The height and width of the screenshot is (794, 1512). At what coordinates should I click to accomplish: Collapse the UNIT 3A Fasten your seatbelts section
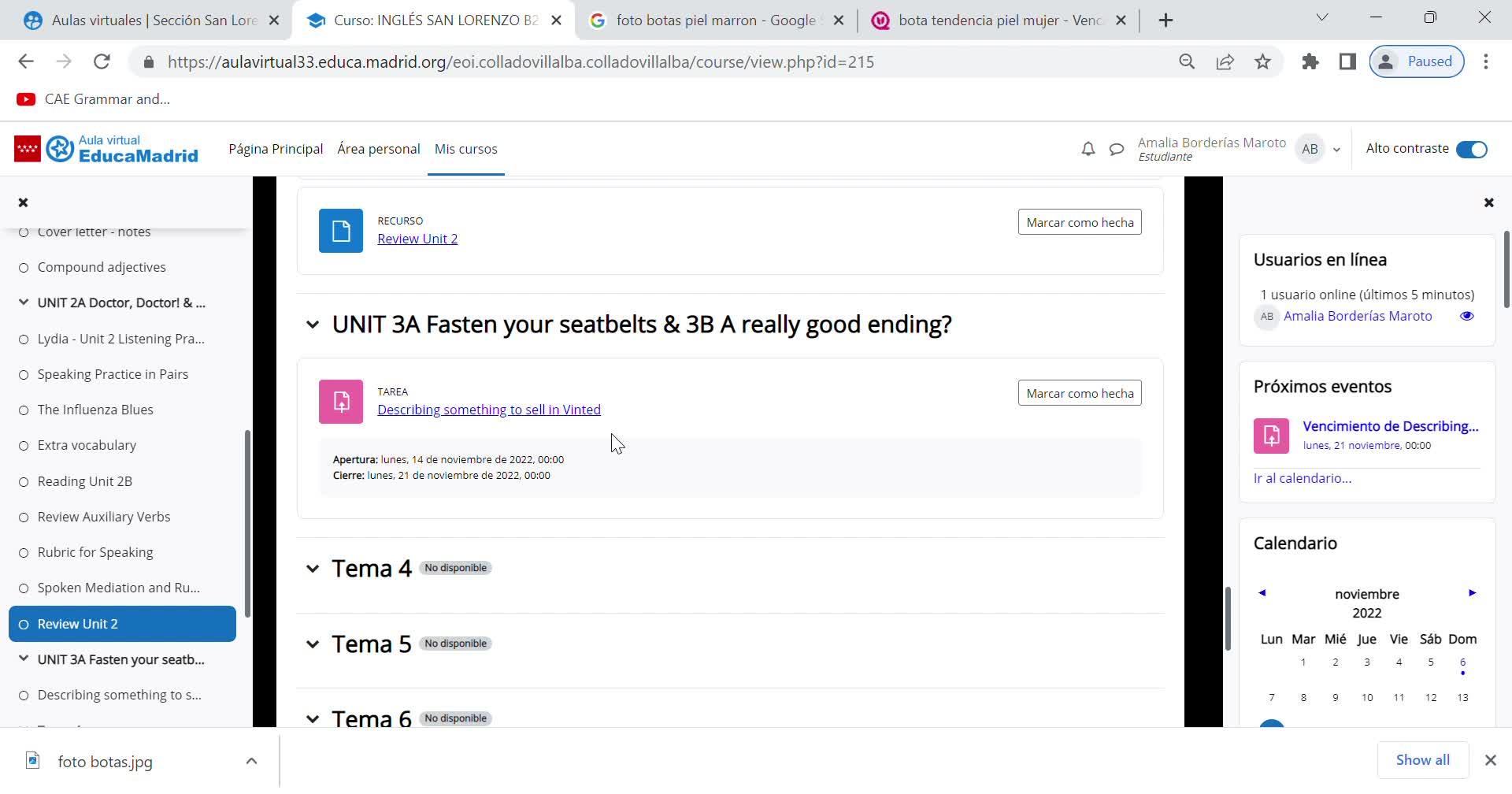click(x=313, y=325)
